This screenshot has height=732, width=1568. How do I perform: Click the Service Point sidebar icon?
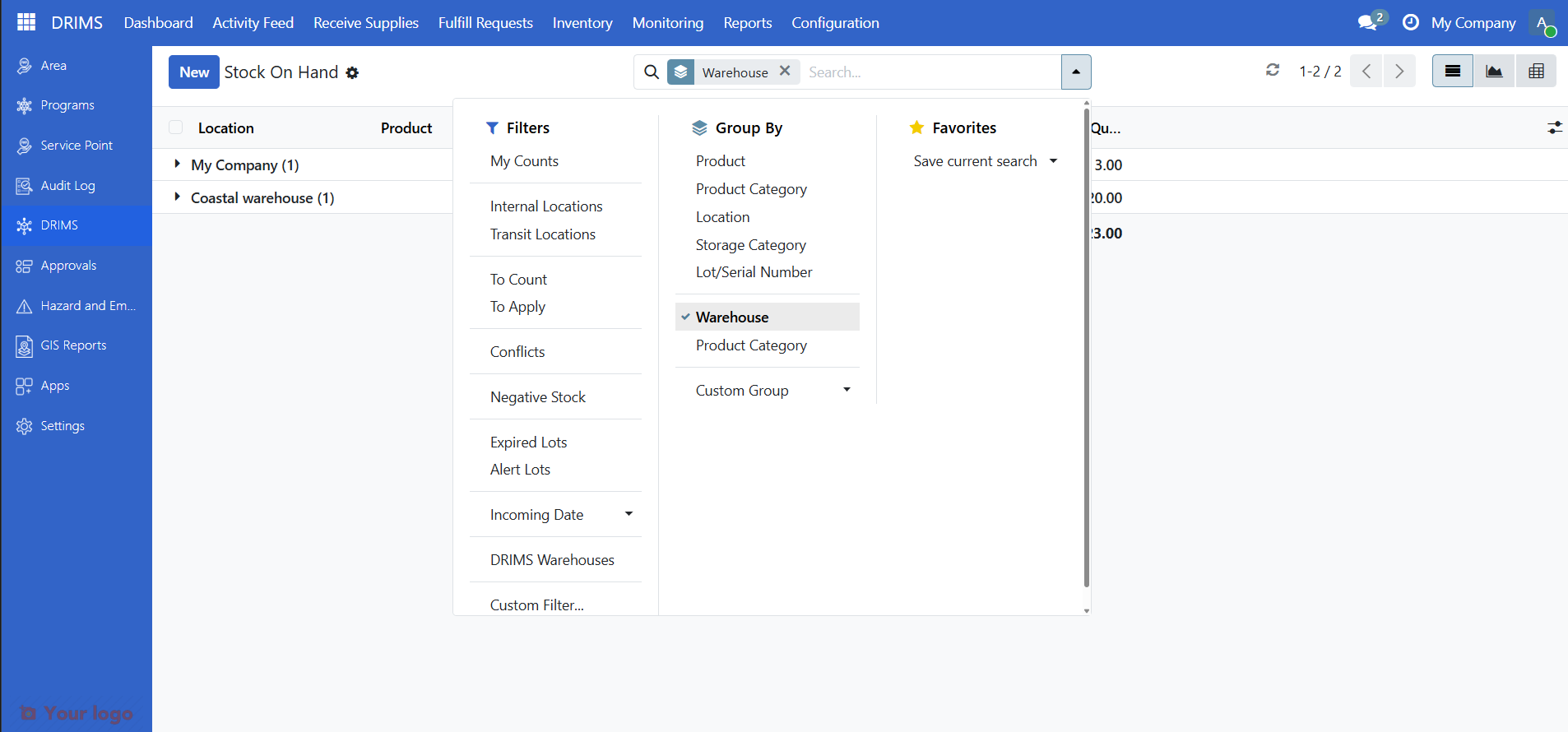pyautogui.click(x=25, y=146)
